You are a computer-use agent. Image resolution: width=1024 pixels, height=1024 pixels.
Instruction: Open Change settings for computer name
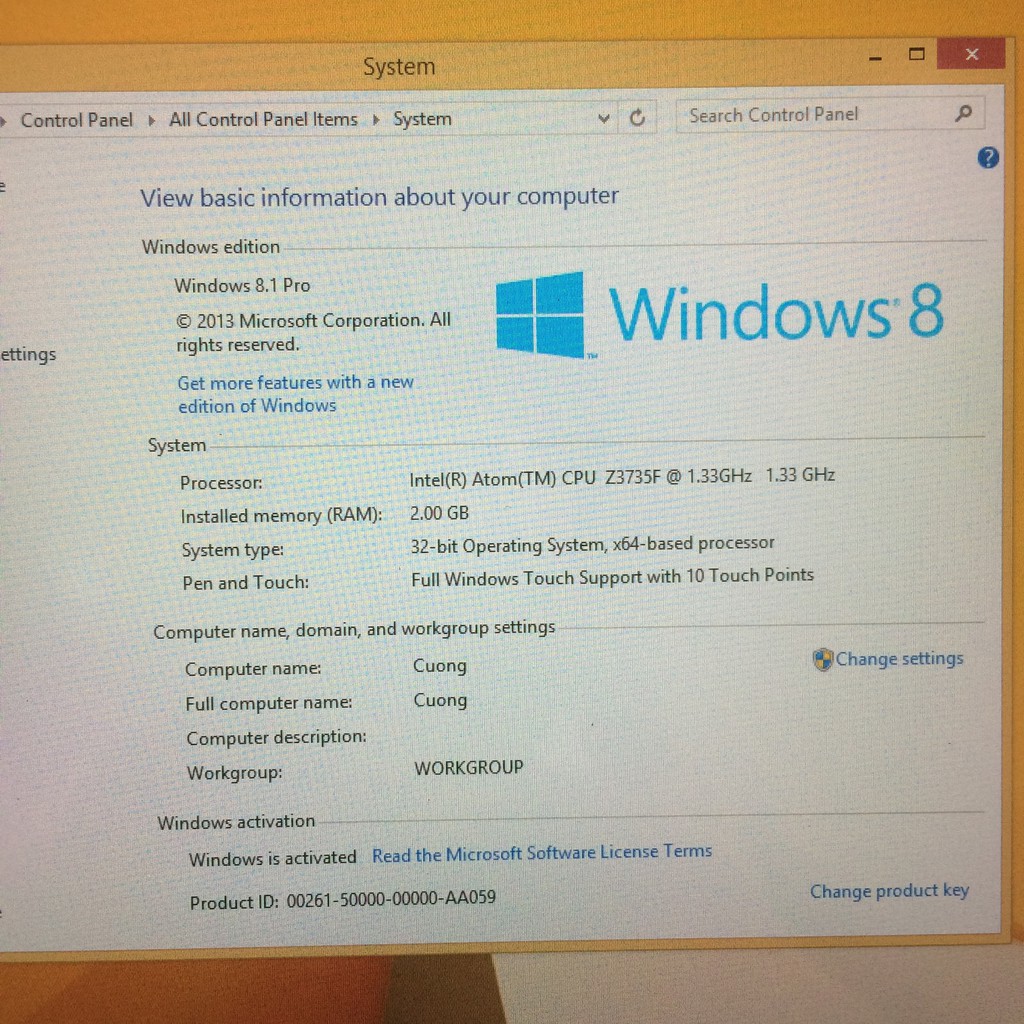[x=899, y=659]
